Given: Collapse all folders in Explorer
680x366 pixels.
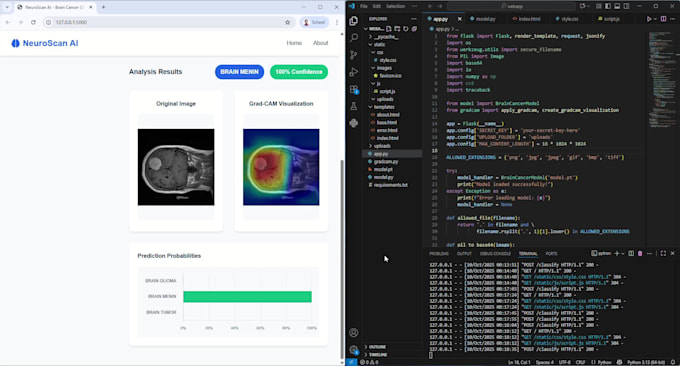Looking at the screenshot, I should (x=414, y=29).
